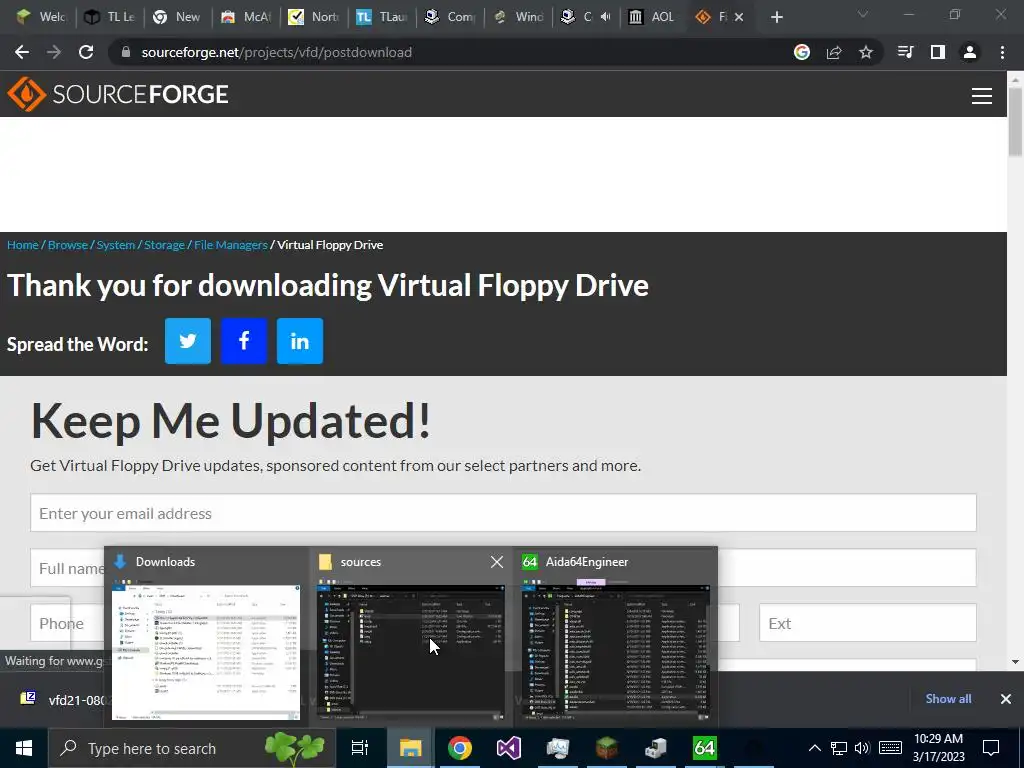Close the current SourceForge tab

point(739,17)
